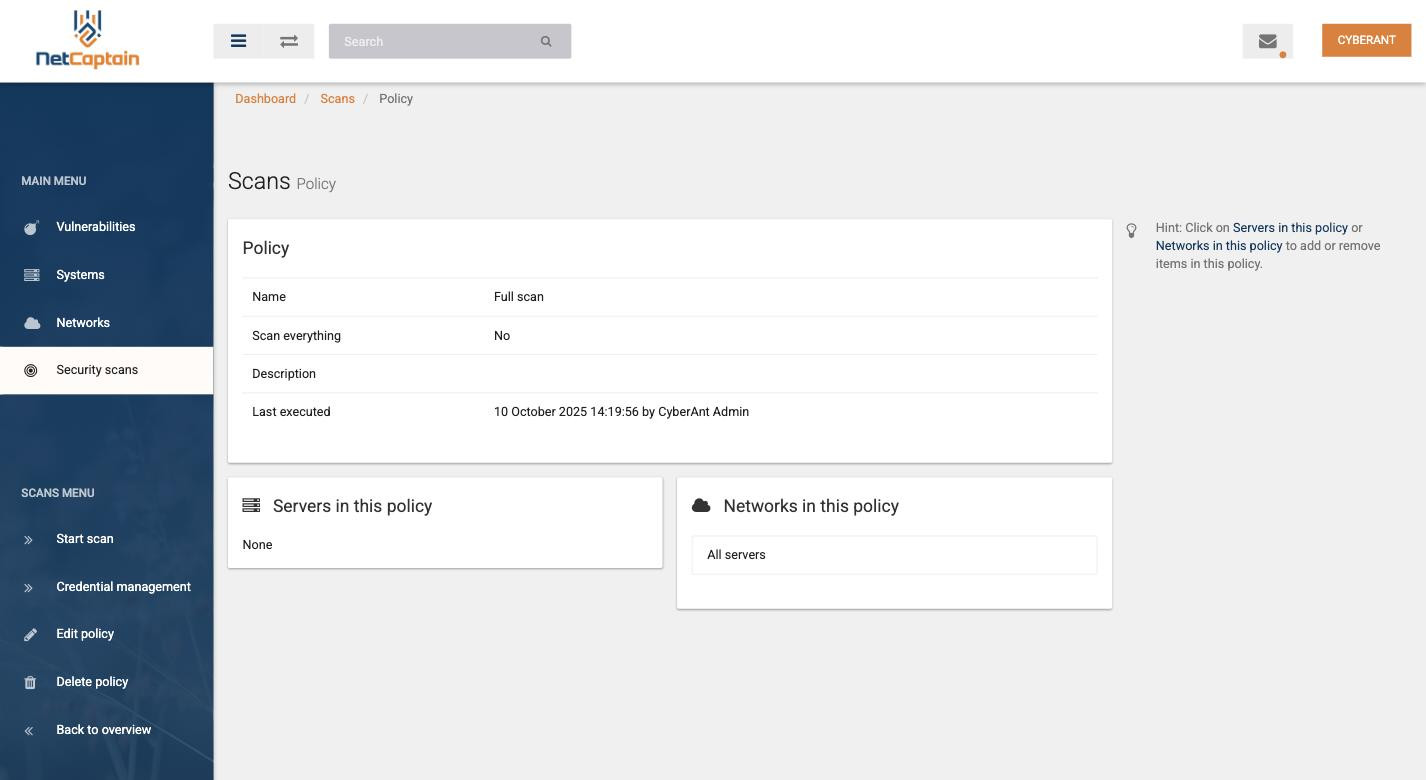Click the Scan everything value No
Viewport: 1426px width, 780px height.
[x=502, y=336]
